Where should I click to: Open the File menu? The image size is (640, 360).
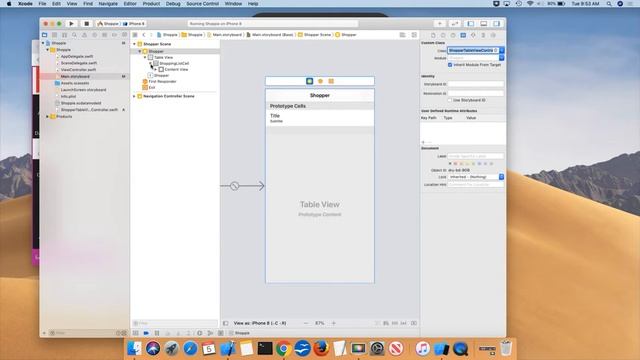(x=42, y=4)
